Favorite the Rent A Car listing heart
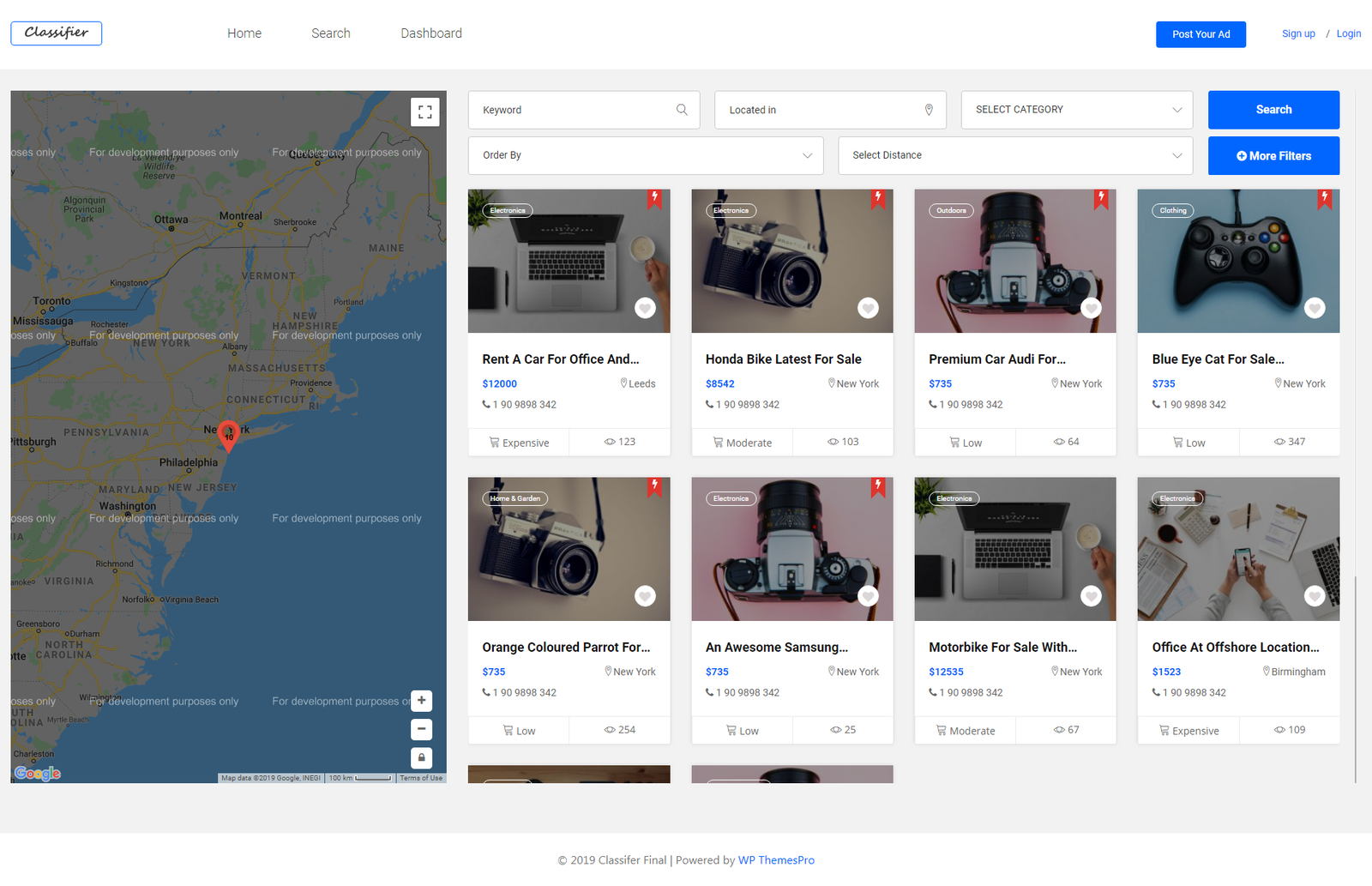The image size is (1372, 886). [x=645, y=308]
